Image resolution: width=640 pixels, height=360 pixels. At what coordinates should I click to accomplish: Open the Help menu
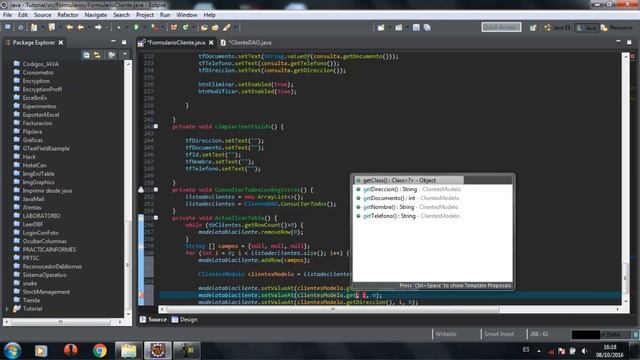(209, 15)
